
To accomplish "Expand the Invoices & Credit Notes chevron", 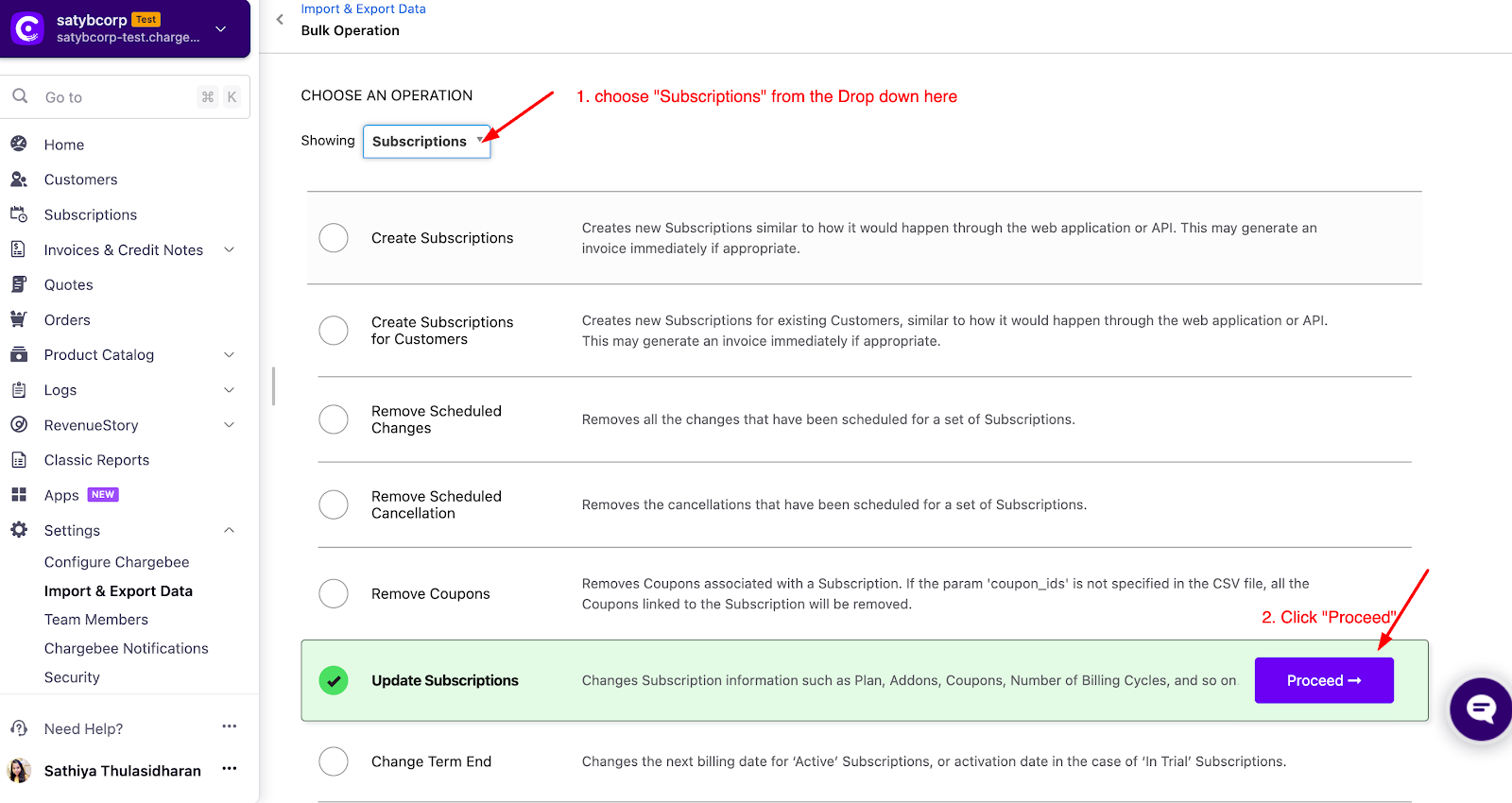I will click(x=229, y=249).
